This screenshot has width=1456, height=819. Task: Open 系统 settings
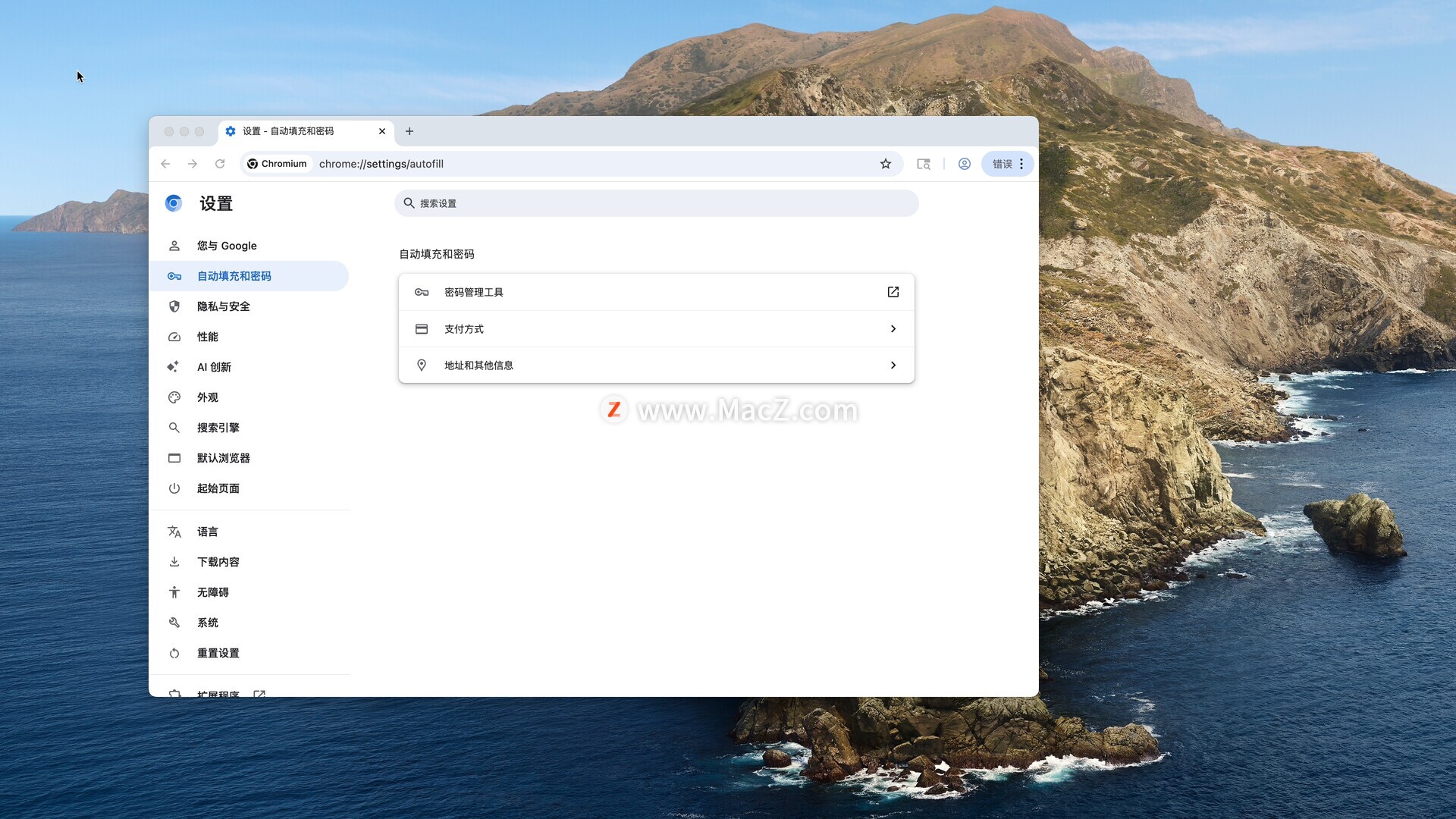(x=249, y=623)
